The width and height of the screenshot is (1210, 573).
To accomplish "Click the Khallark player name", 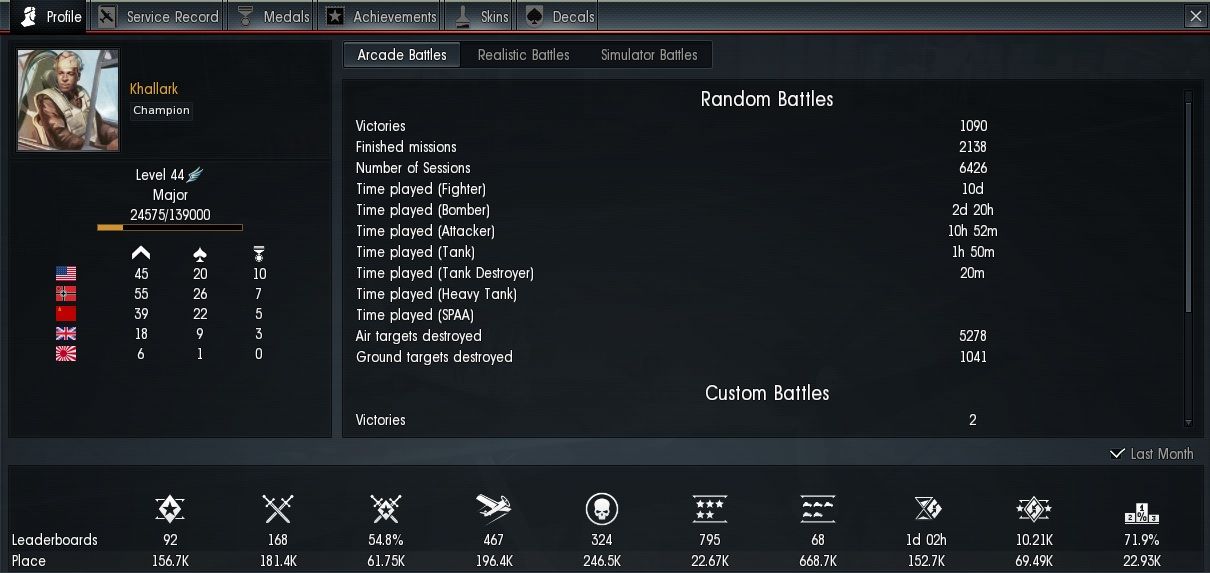I will click(x=154, y=89).
